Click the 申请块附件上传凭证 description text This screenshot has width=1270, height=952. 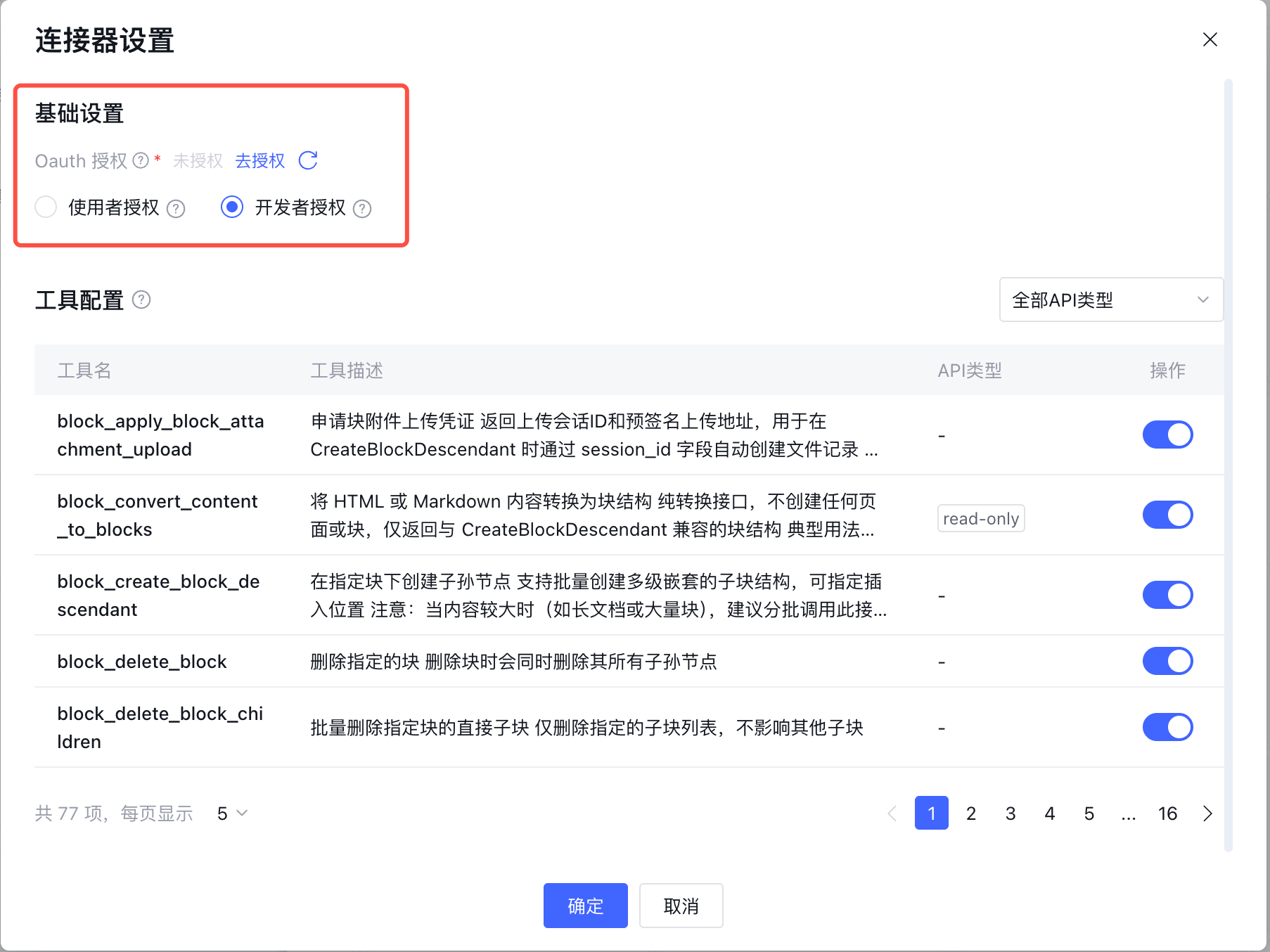[x=594, y=435]
